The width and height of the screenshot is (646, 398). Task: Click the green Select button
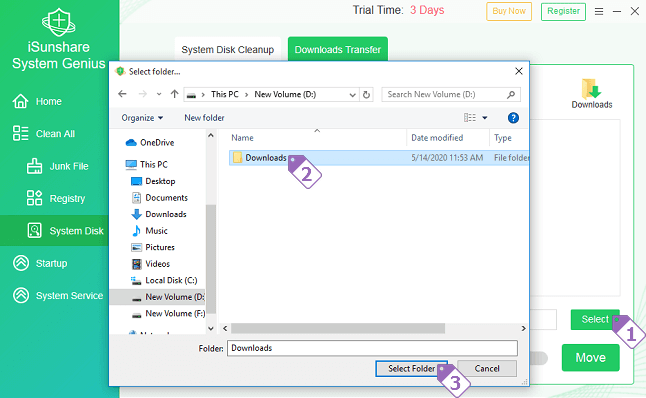point(595,319)
